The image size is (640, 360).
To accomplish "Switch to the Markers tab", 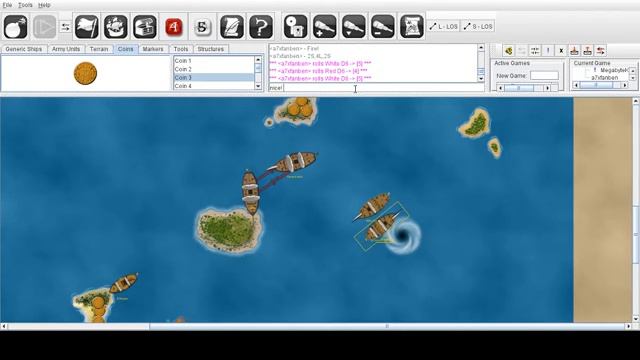I will tap(153, 49).
